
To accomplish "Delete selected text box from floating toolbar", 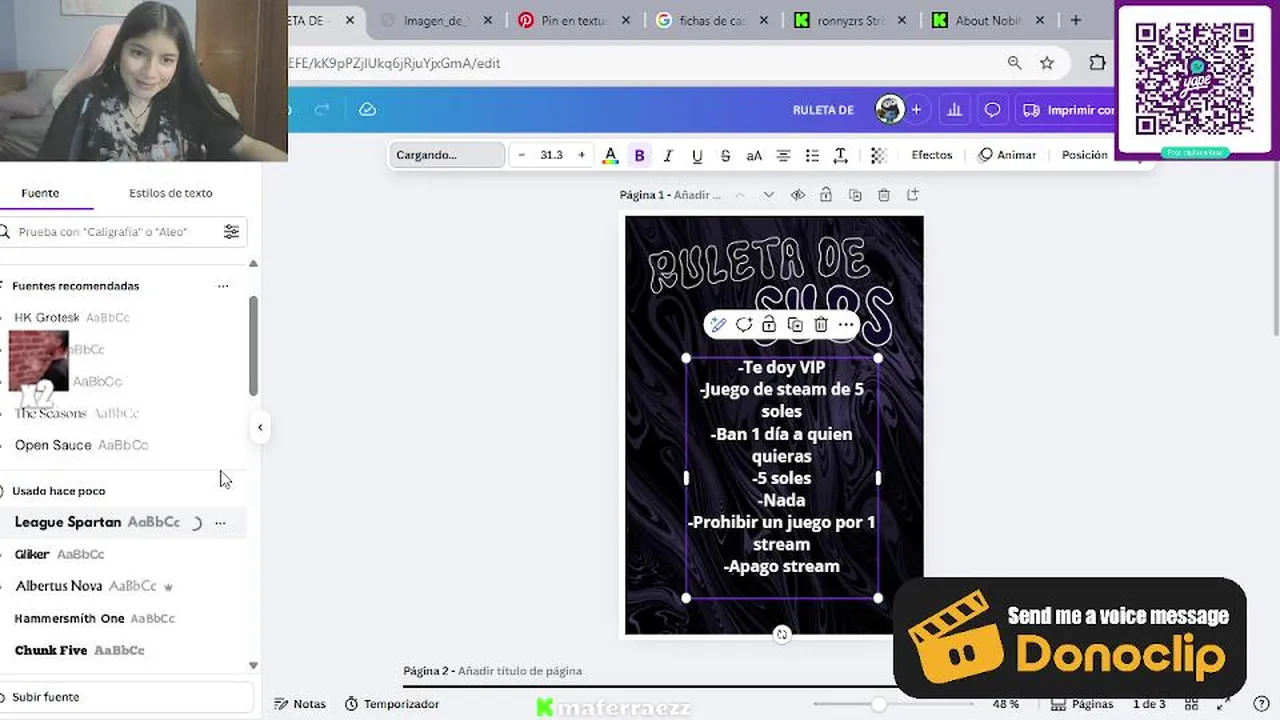I will click(821, 324).
